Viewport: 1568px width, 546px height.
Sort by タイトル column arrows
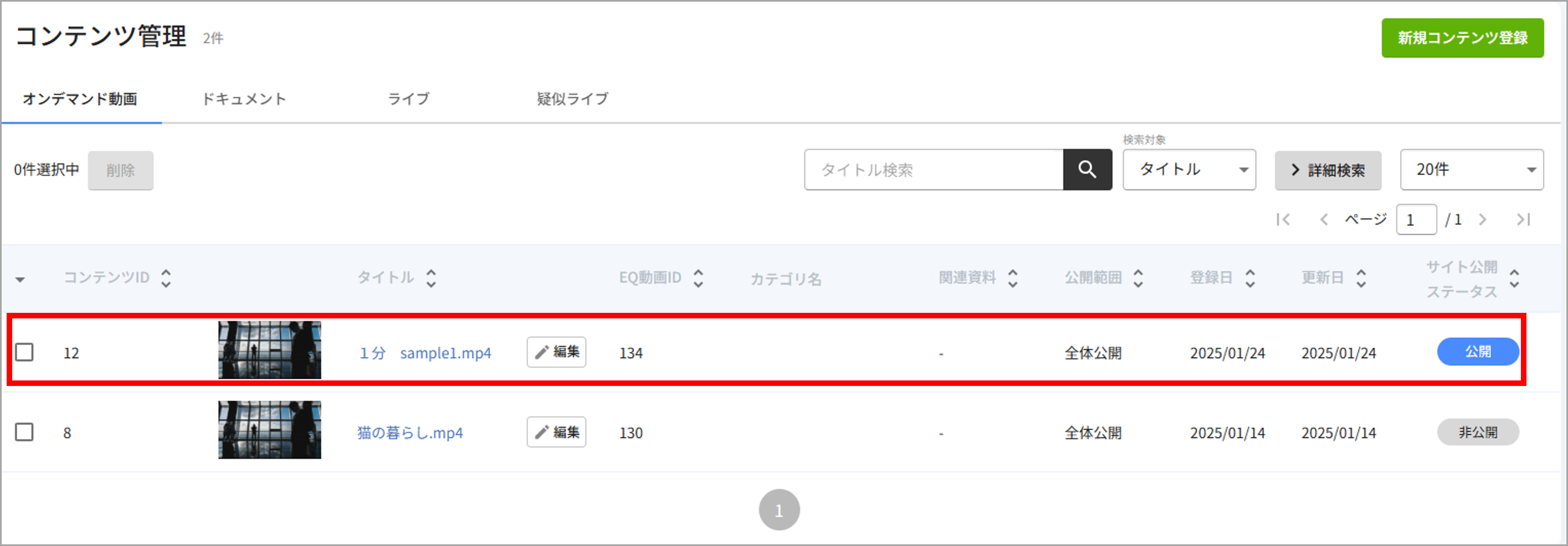pyautogui.click(x=431, y=278)
